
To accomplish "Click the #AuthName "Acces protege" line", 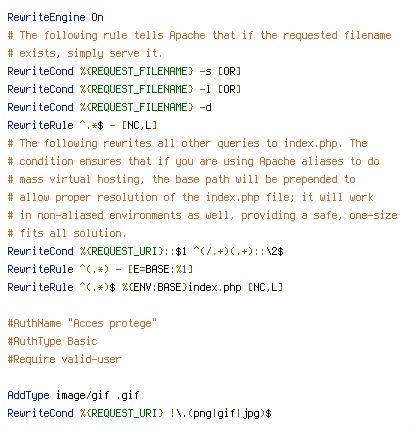I will pyautogui.click(x=82, y=323).
